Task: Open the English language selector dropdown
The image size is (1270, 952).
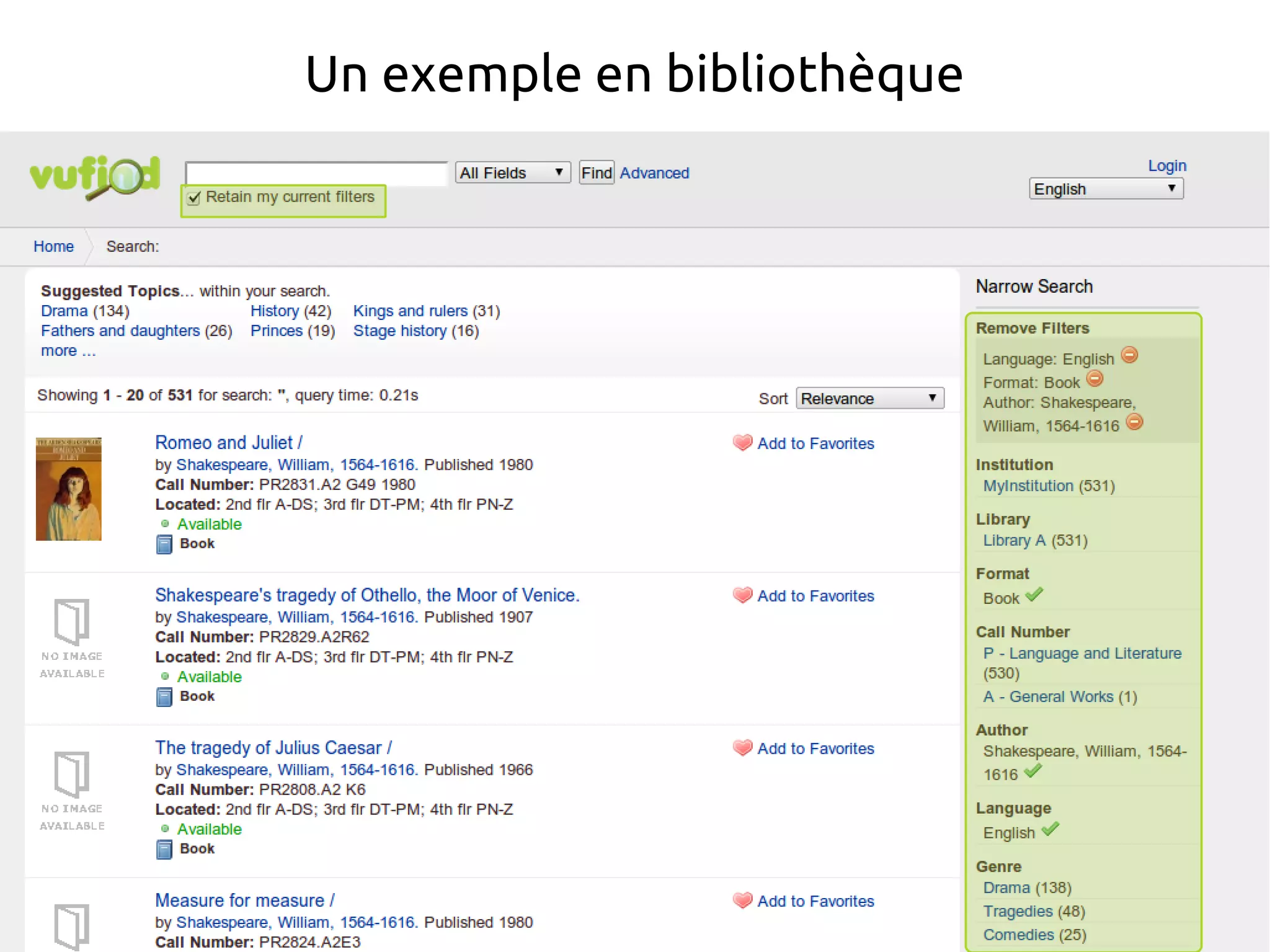Action: tap(1106, 189)
